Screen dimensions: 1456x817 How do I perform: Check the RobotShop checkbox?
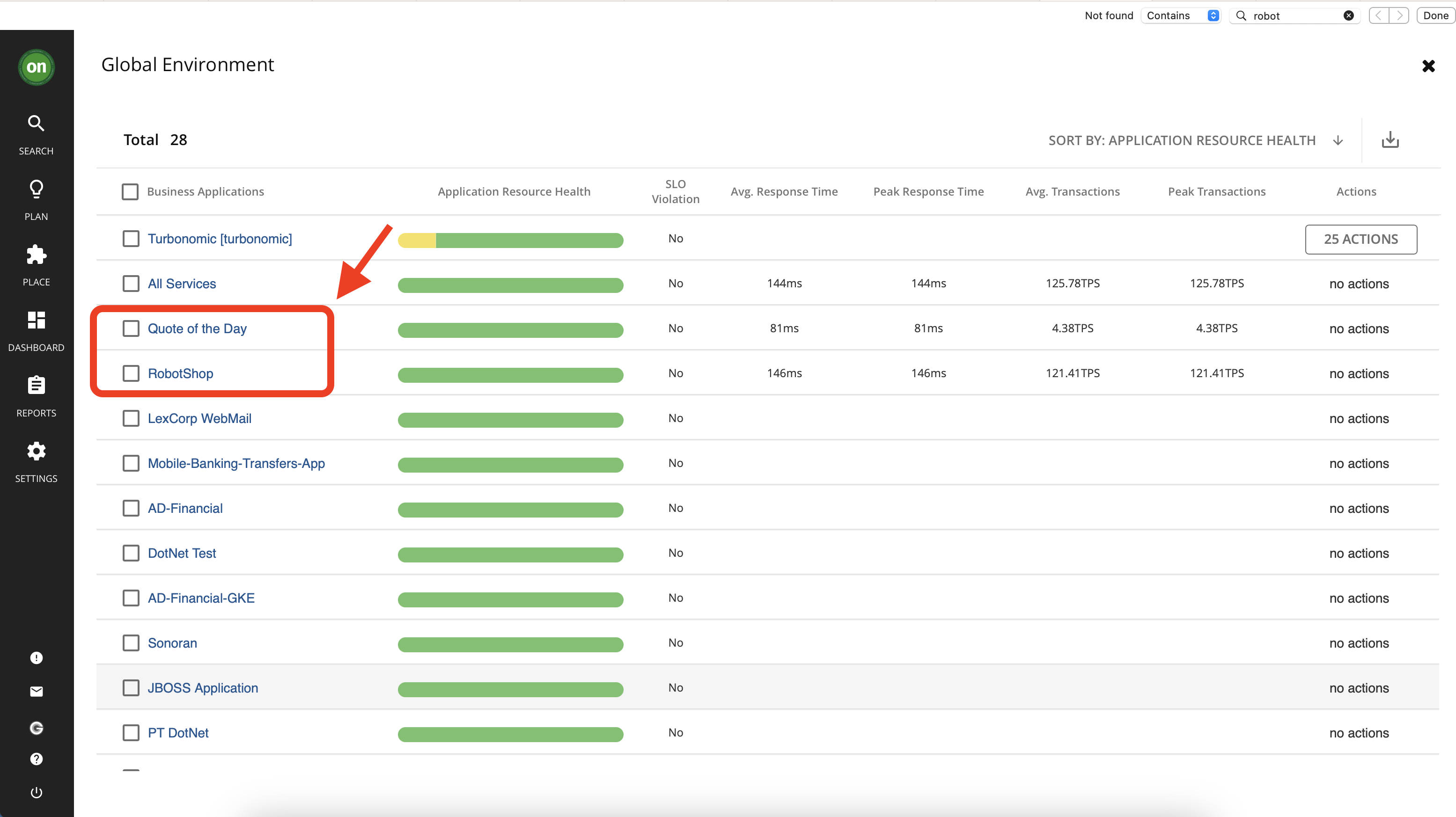(x=131, y=373)
